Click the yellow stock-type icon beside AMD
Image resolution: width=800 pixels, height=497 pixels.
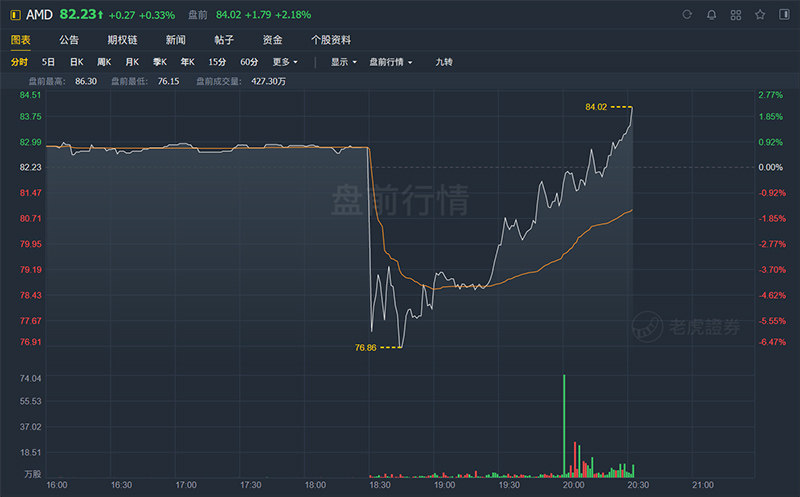pyautogui.click(x=16, y=15)
